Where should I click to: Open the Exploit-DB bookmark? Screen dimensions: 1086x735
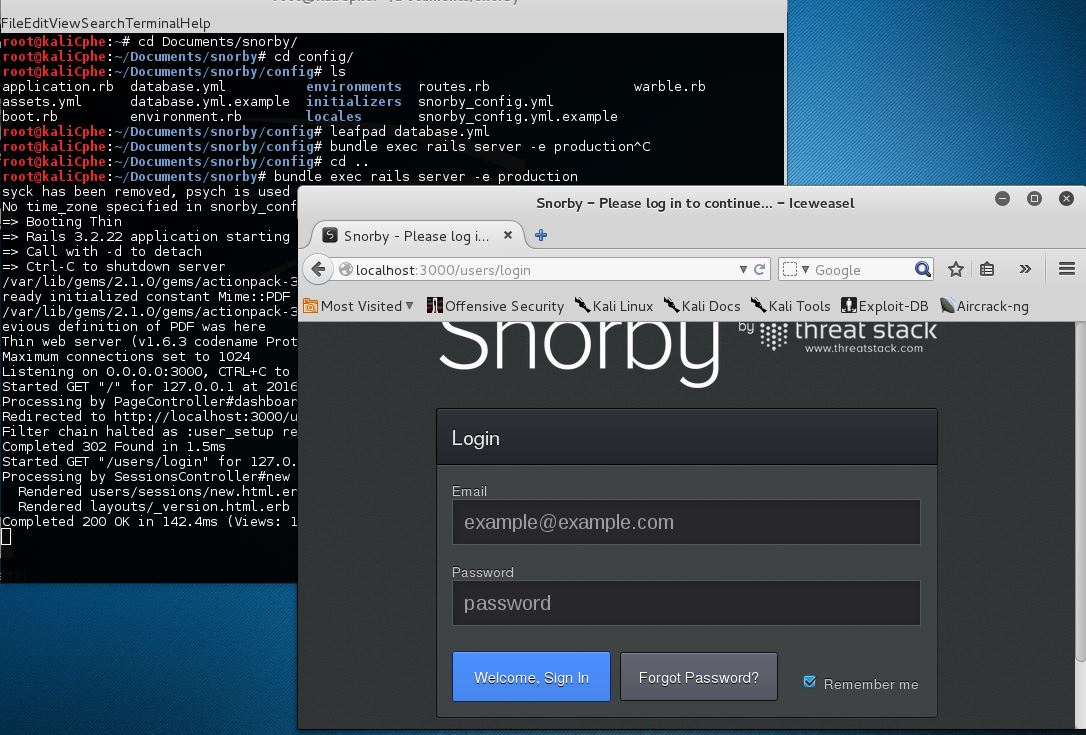click(884, 306)
